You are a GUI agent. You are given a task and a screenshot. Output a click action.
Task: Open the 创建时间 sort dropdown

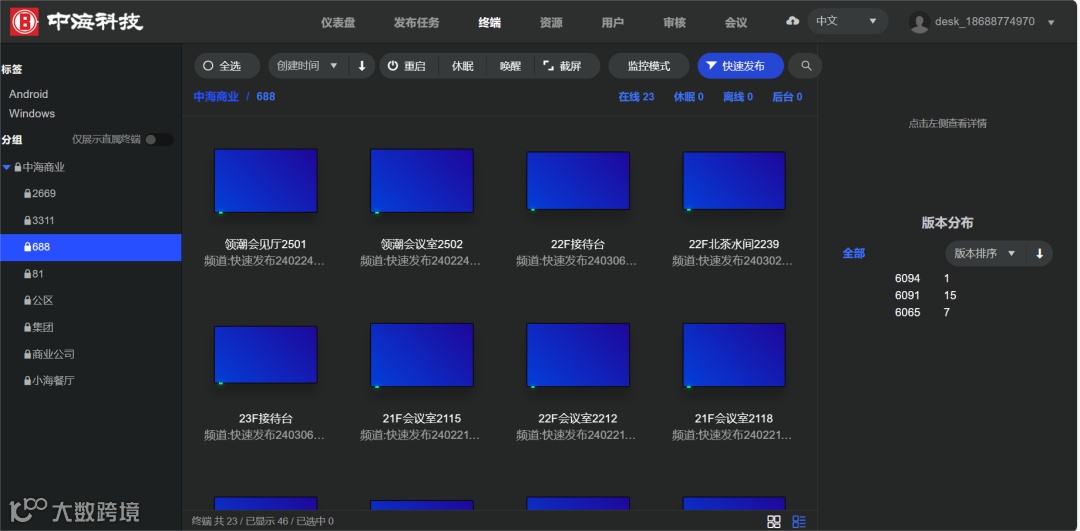tap(309, 66)
